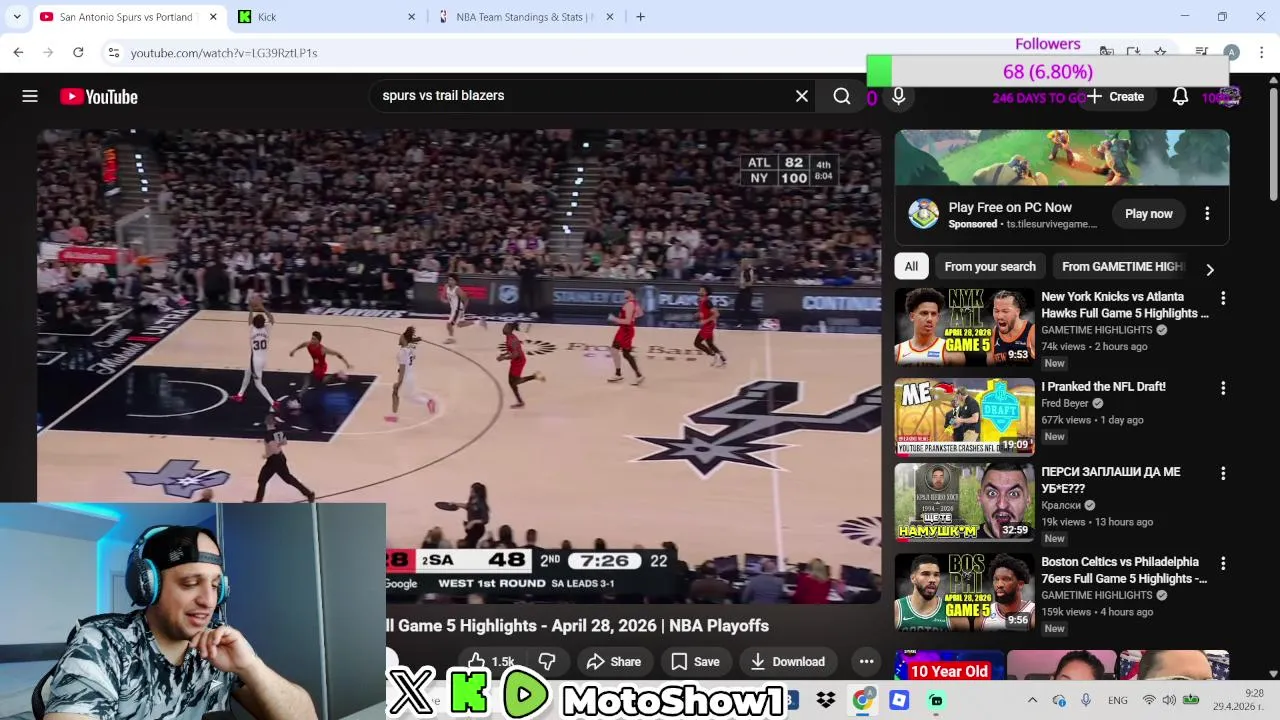Click the microphone tray icon
The width and height of the screenshot is (1280, 720).
[1085, 700]
